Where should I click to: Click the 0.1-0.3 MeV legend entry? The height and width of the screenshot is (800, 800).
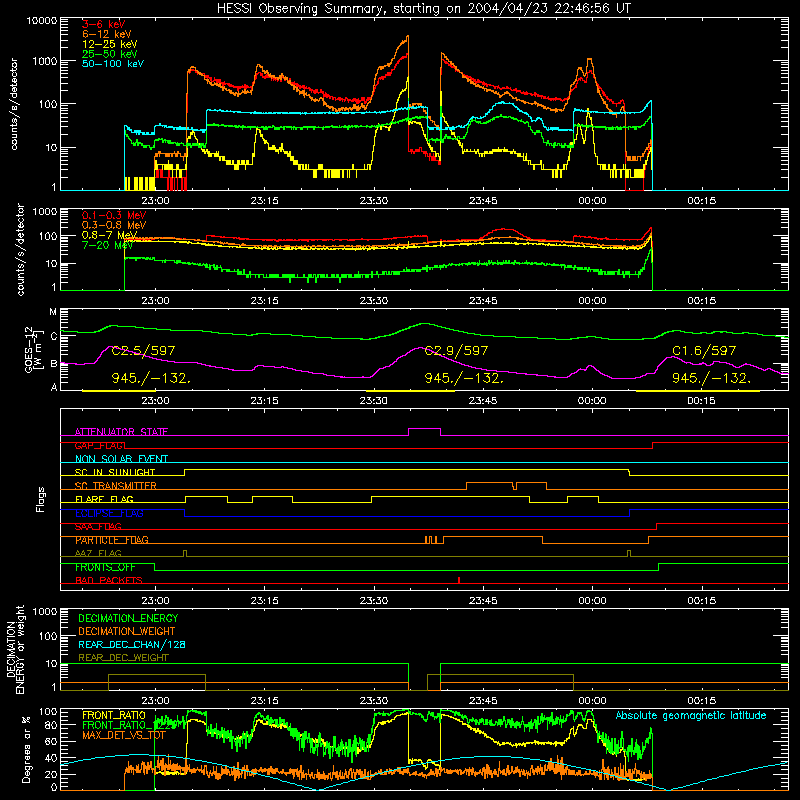coord(114,215)
